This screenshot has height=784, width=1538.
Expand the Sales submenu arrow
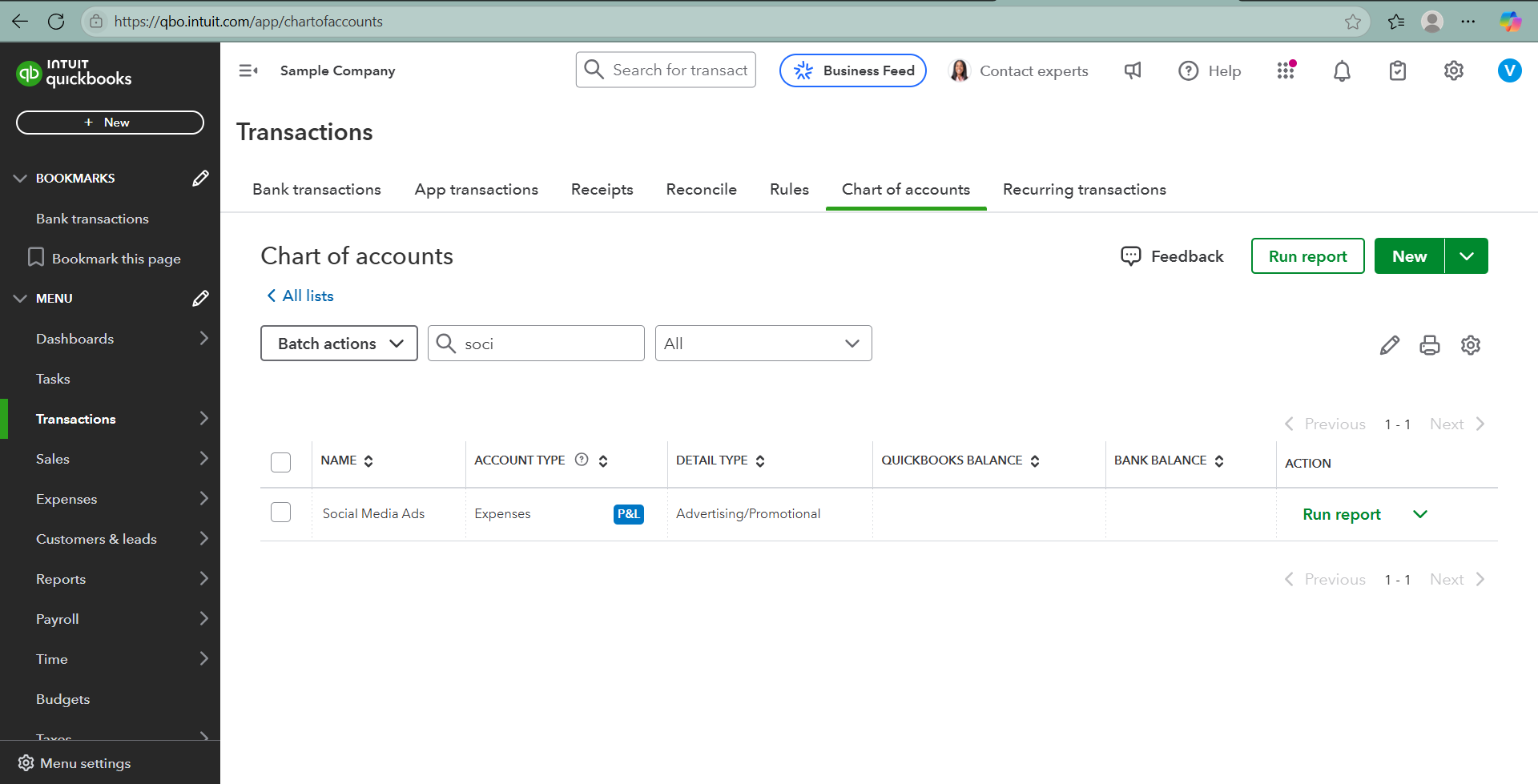(204, 458)
